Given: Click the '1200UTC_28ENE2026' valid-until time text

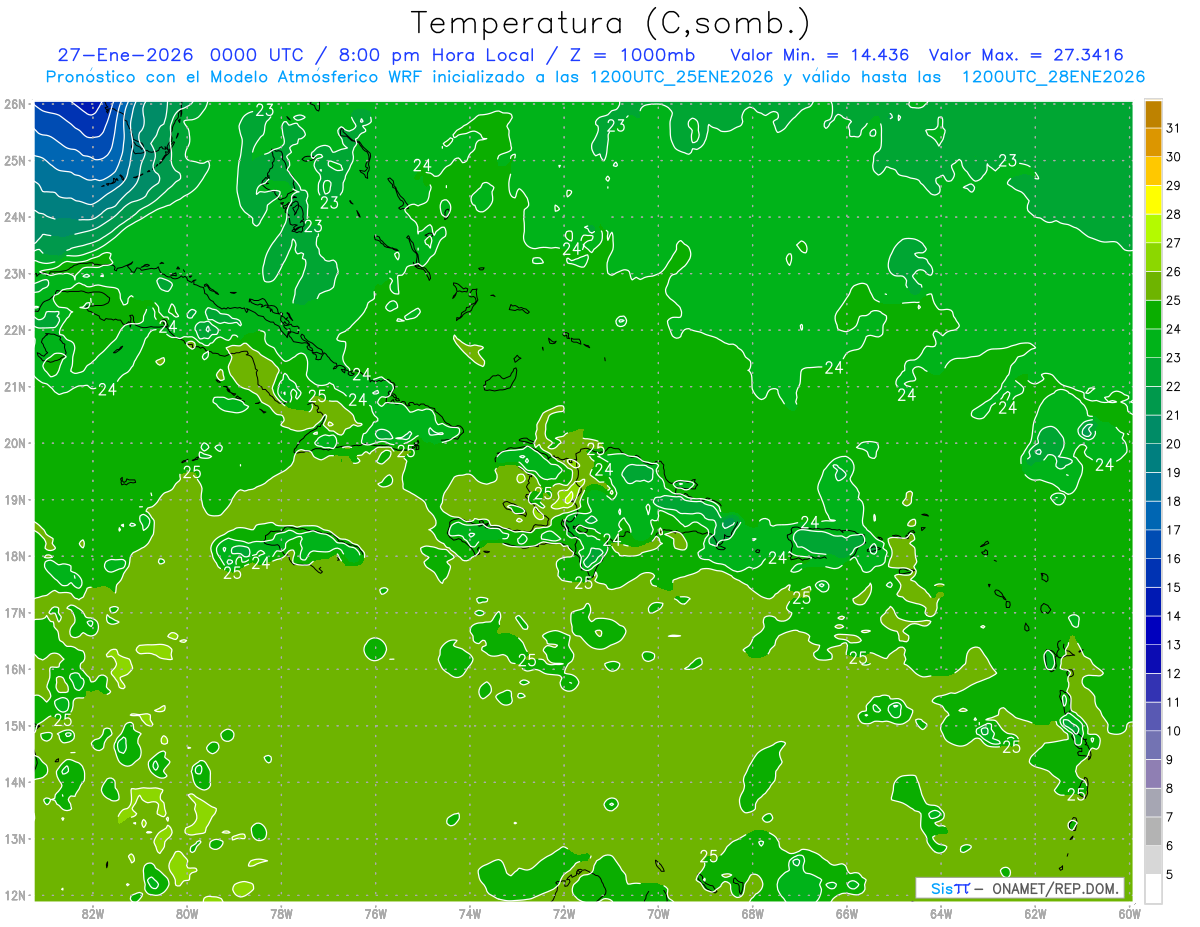Looking at the screenshot, I should [x=1053, y=77].
